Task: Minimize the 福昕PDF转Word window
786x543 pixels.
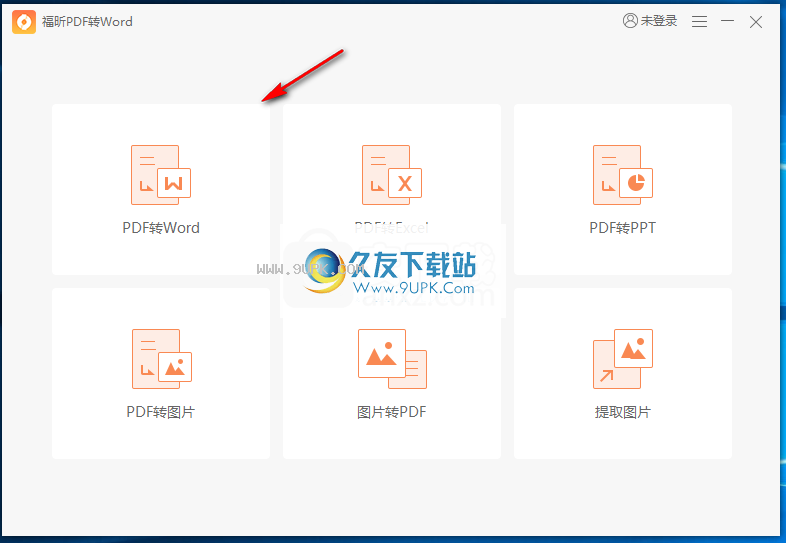Action: click(727, 21)
